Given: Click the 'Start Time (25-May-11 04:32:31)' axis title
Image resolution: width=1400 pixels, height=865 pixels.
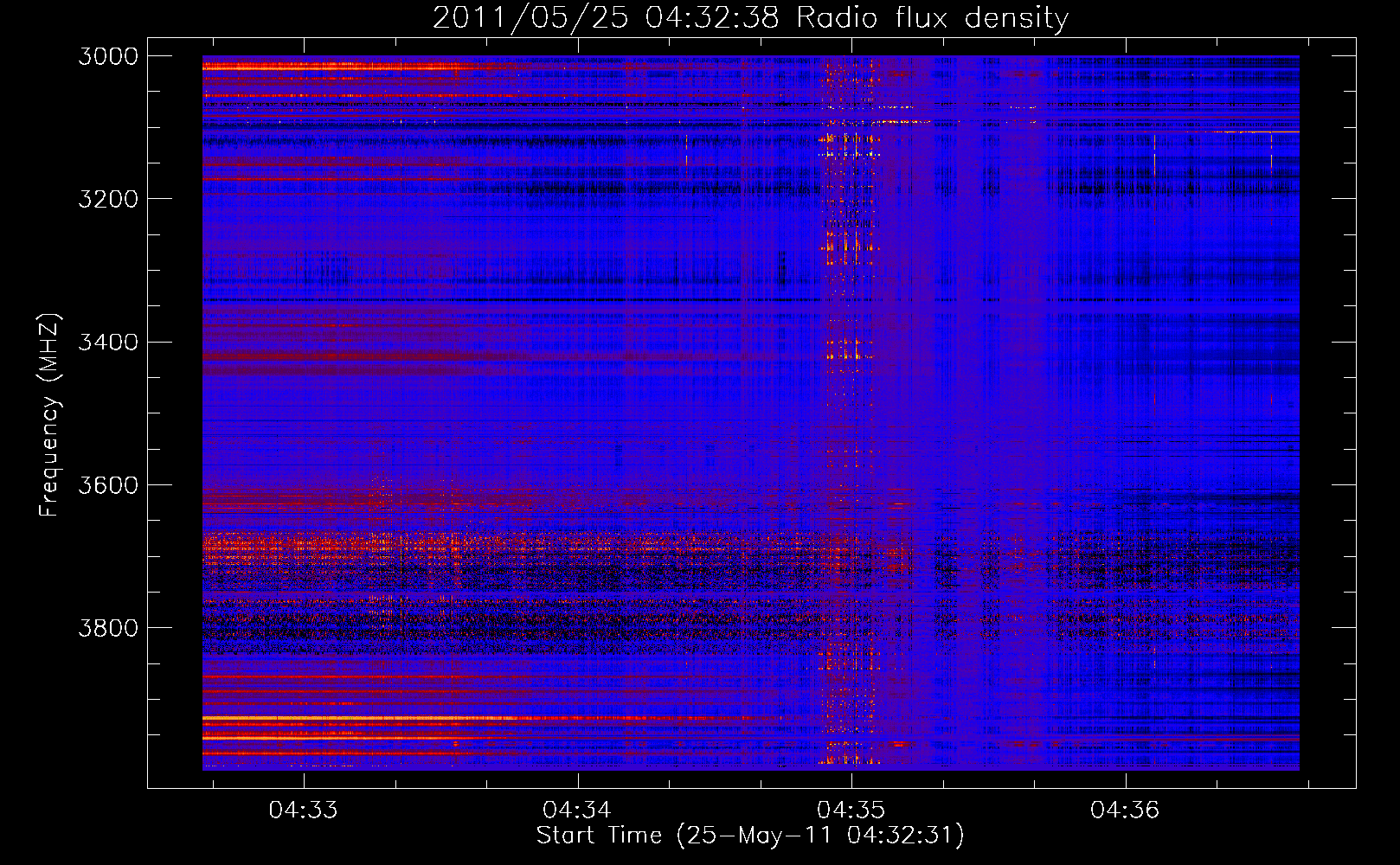Looking at the screenshot, I should pos(750,836).
